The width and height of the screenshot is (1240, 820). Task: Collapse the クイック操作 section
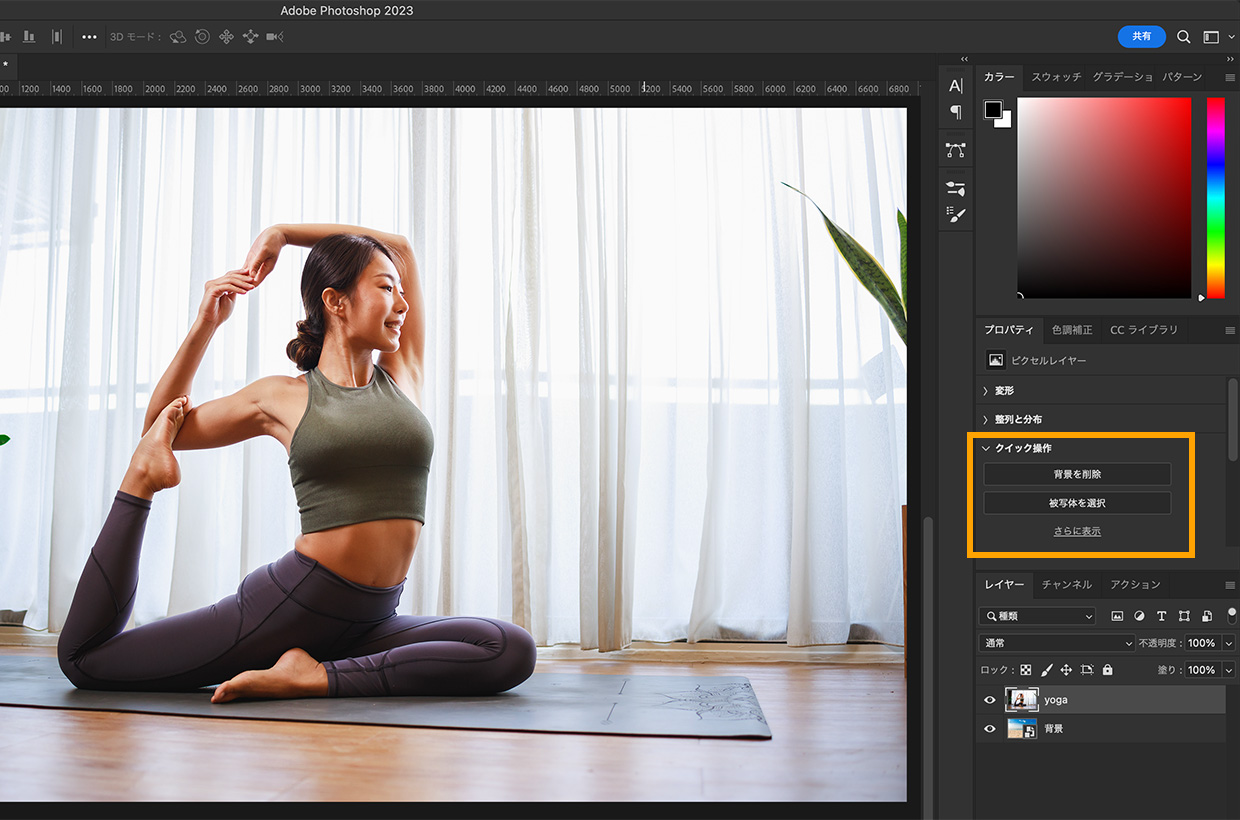[986, 449]
